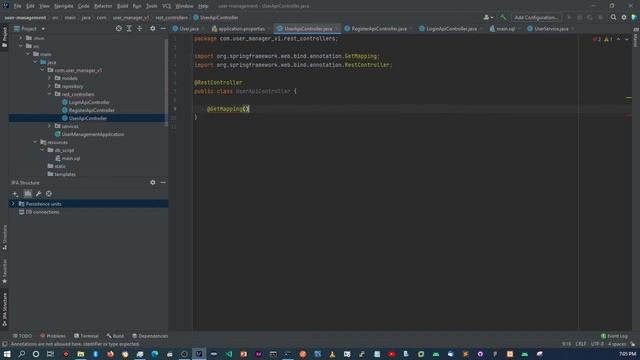Hide the Project tool window
640x360 pixels.
(163, 29)
